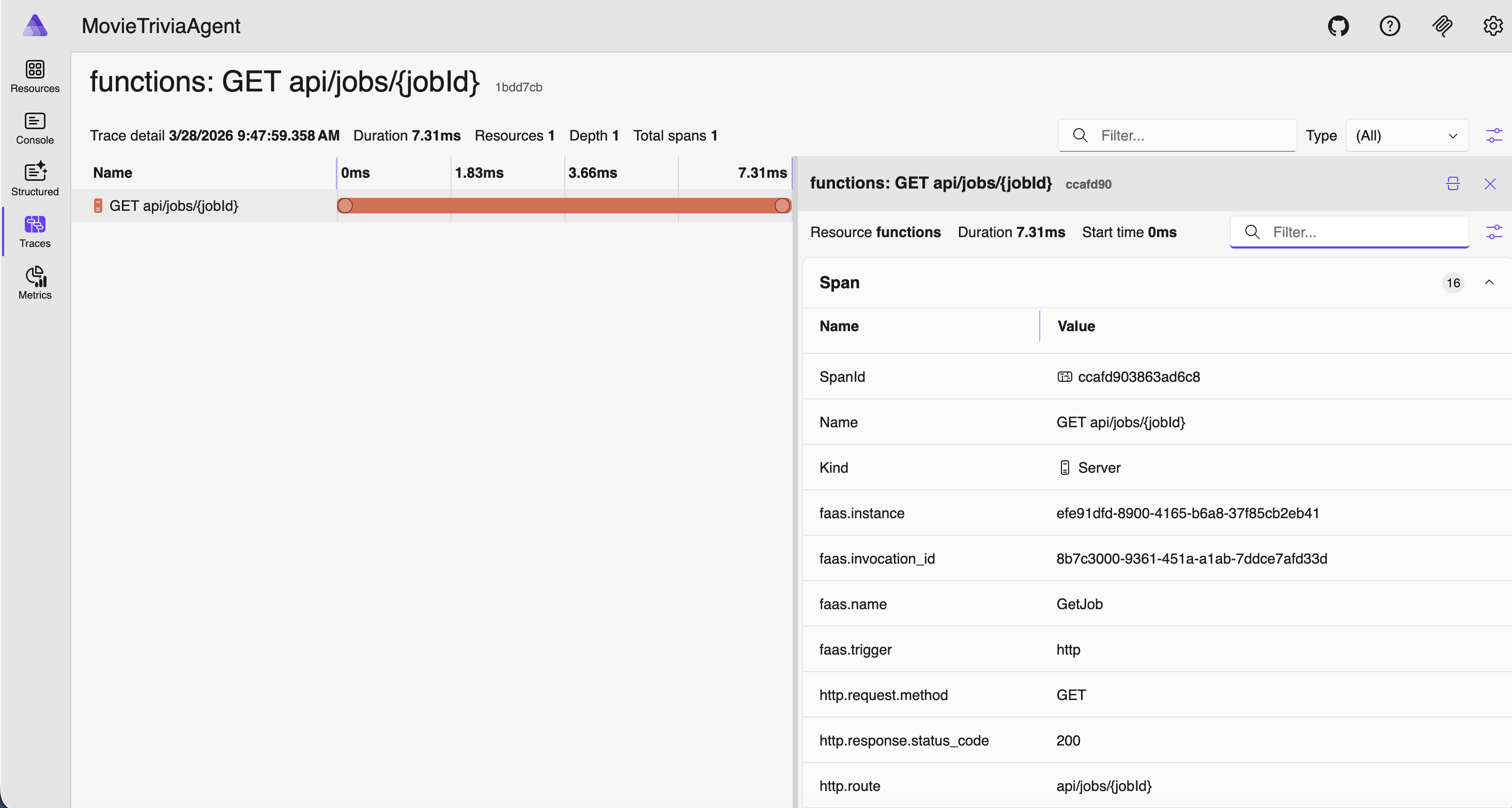Open trace view options next to Type
Viewport: 1512px width, 808px height.
pos(1494,135)
